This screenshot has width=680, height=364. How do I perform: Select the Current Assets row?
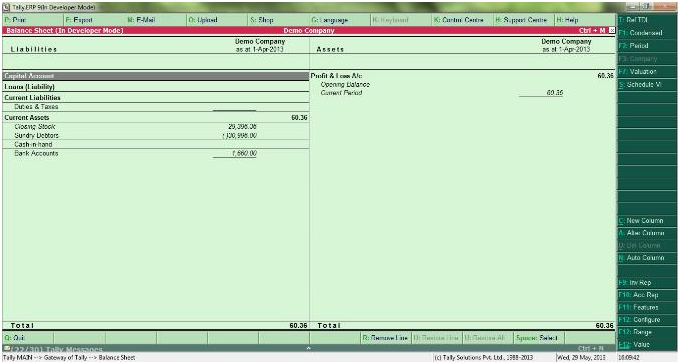pos(156,118)
